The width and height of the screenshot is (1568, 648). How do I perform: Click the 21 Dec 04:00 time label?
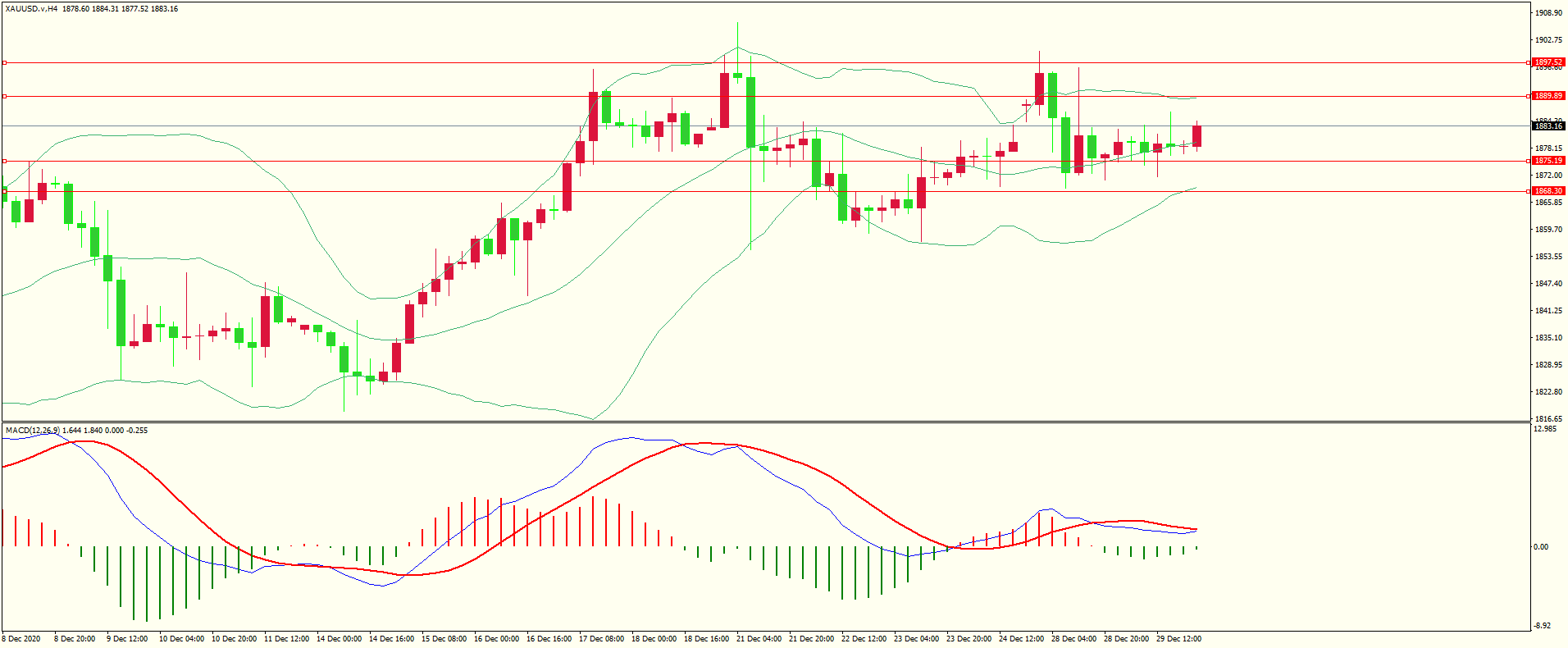pyautogui.click(x=759, y=639)
